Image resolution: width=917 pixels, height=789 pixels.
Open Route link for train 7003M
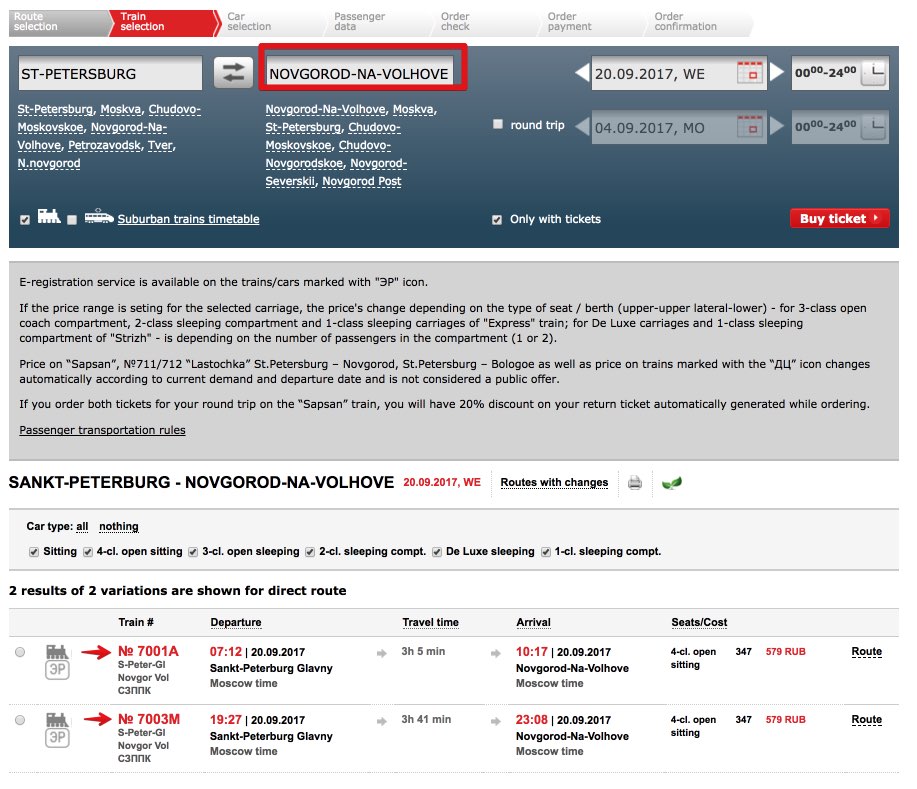866,719
